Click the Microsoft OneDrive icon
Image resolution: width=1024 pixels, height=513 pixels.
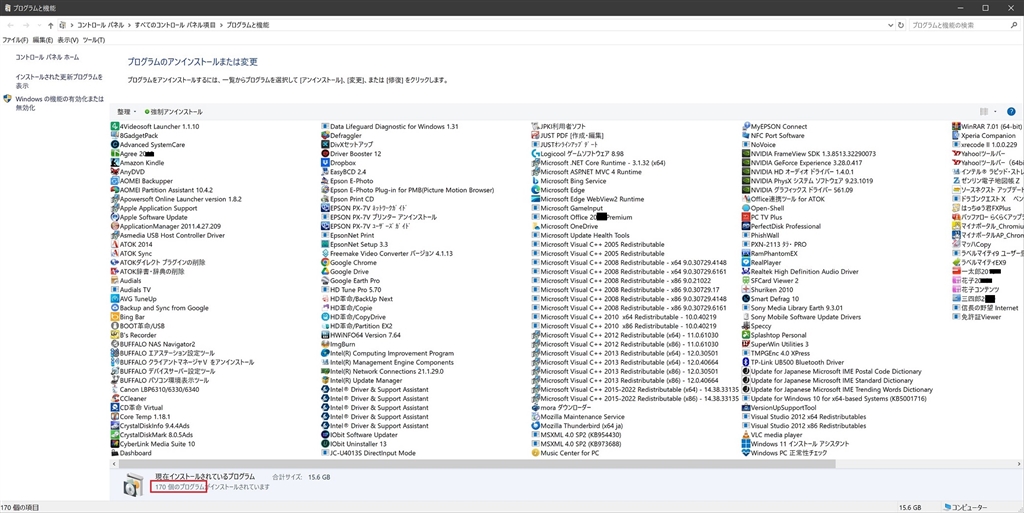point(536,226)
